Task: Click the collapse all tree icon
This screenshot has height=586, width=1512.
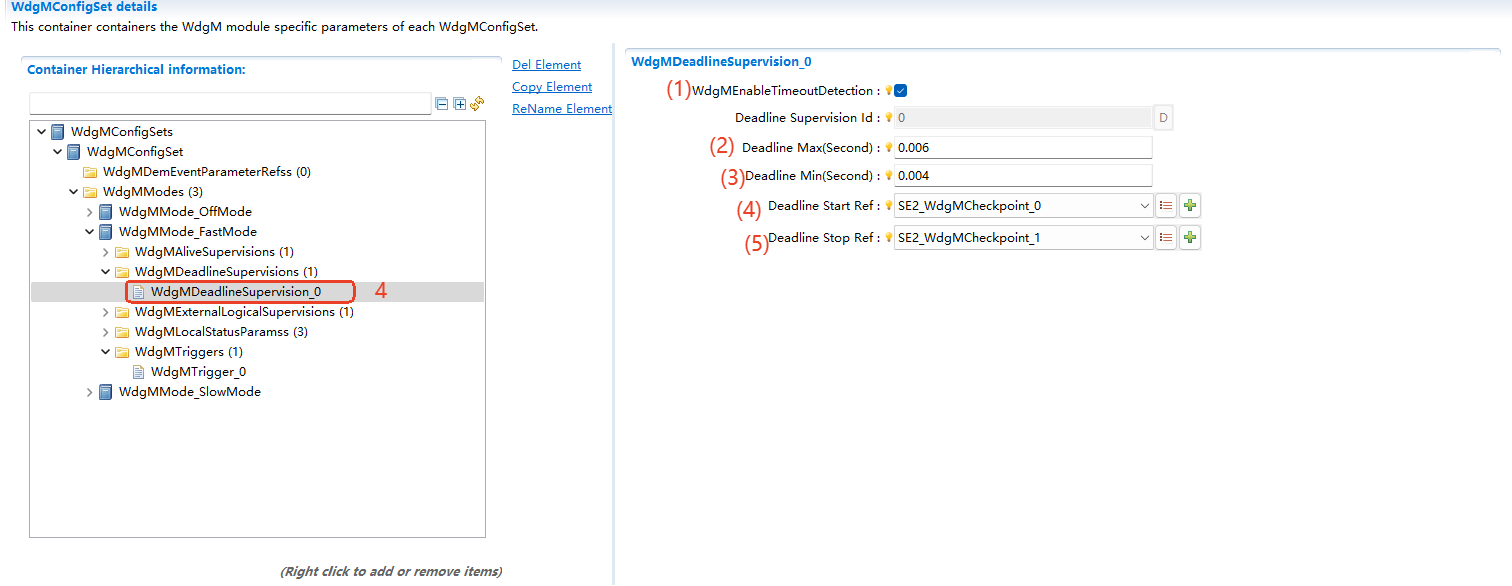Action: click(441, 104)
